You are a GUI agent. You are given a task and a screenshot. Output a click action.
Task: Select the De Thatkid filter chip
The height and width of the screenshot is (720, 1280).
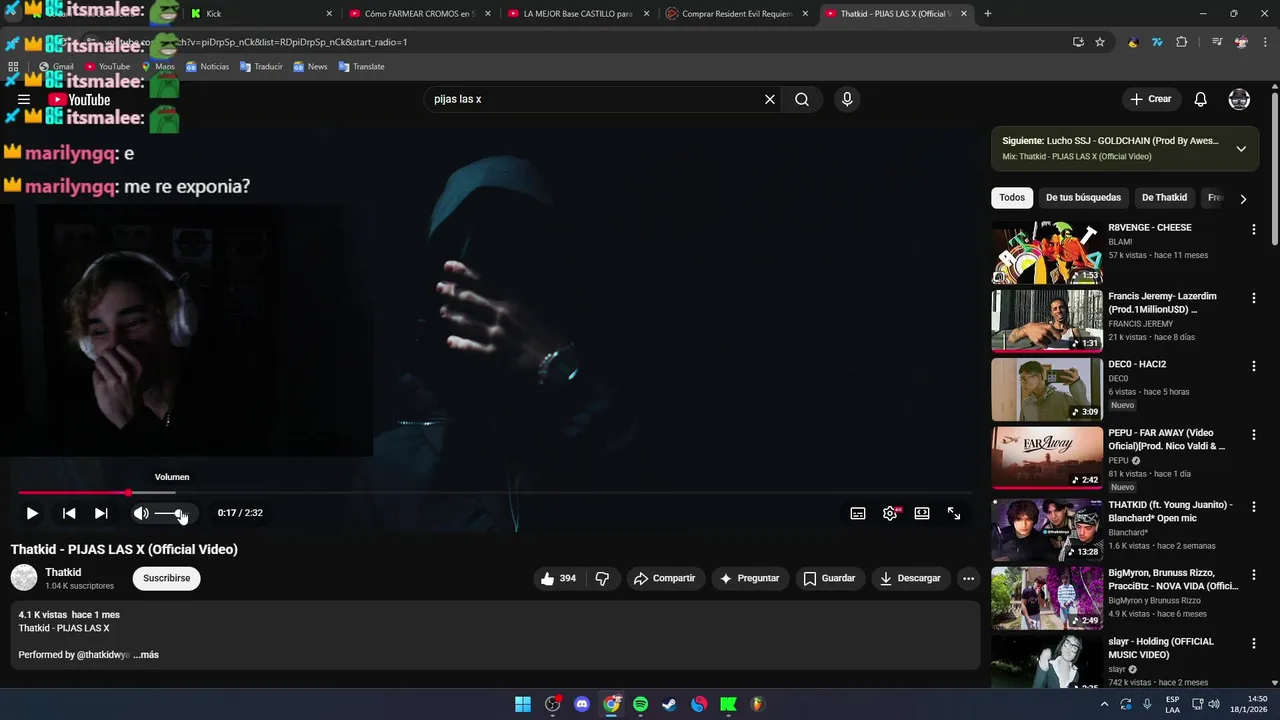[x=1164, y=198]
